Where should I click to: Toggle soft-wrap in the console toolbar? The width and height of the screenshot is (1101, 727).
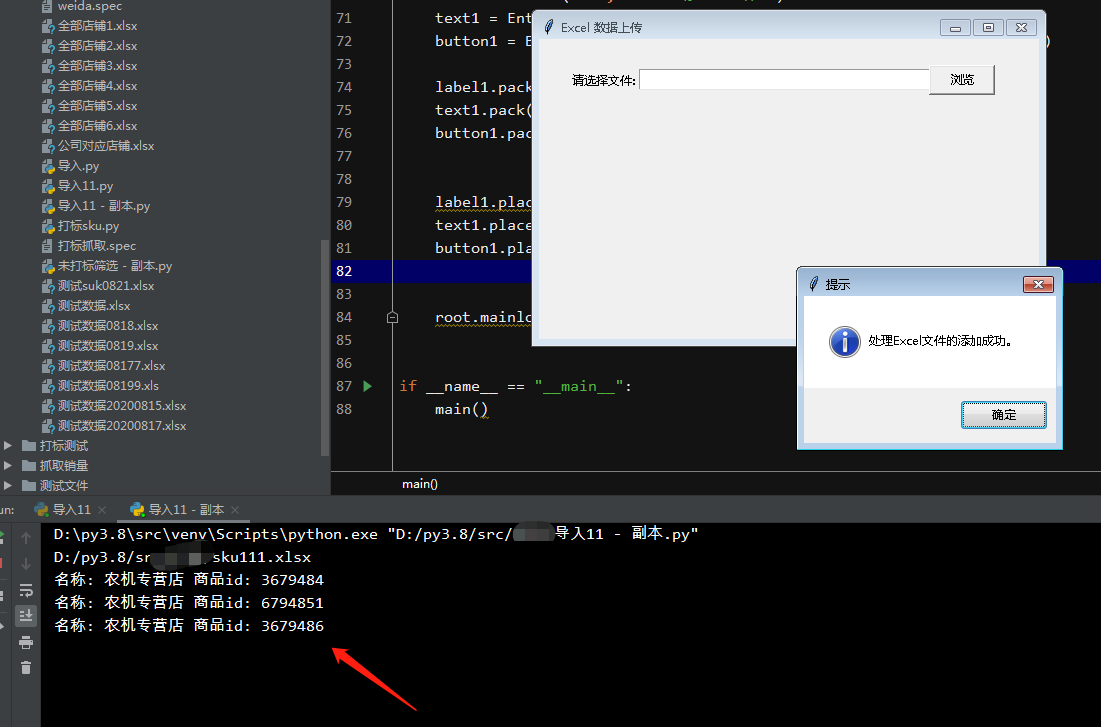tap(26, 590)
